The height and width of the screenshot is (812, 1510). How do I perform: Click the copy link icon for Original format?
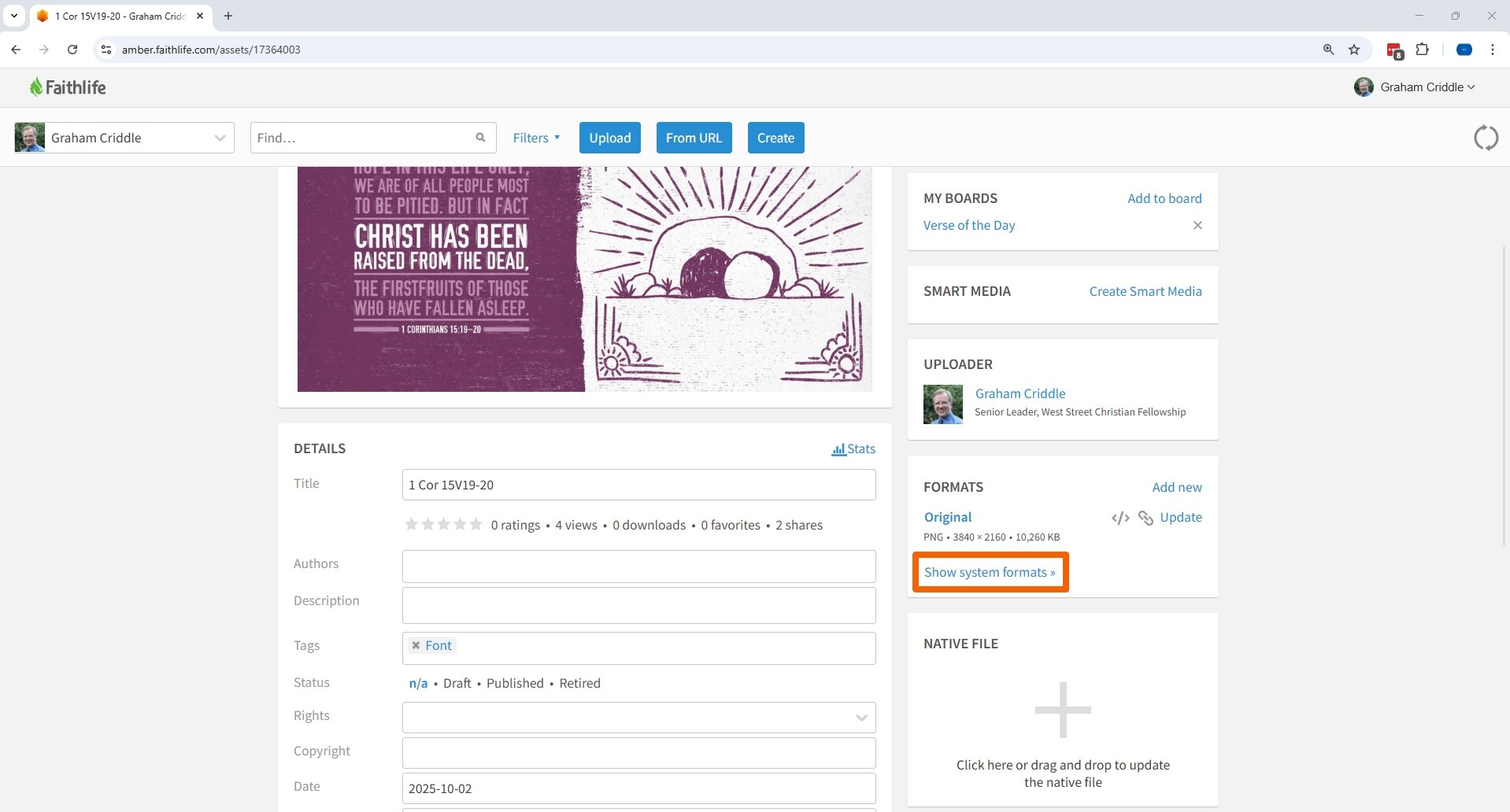pyautogui.click(x=1145, y=518)
